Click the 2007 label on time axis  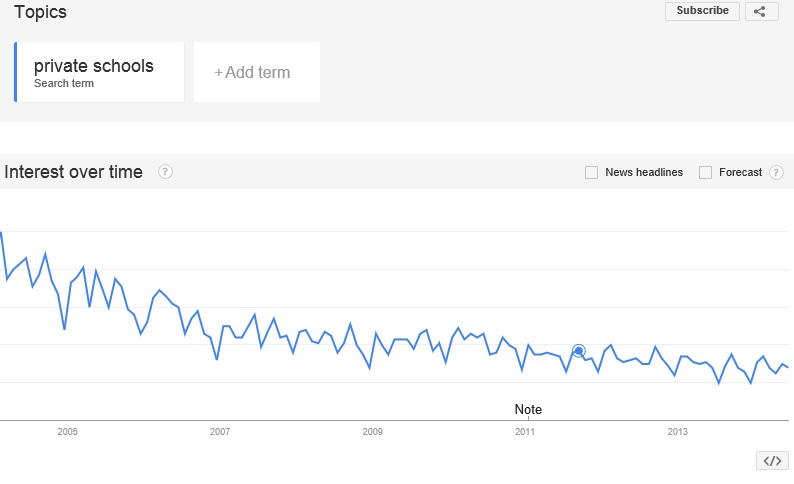(x=220, y=432)
